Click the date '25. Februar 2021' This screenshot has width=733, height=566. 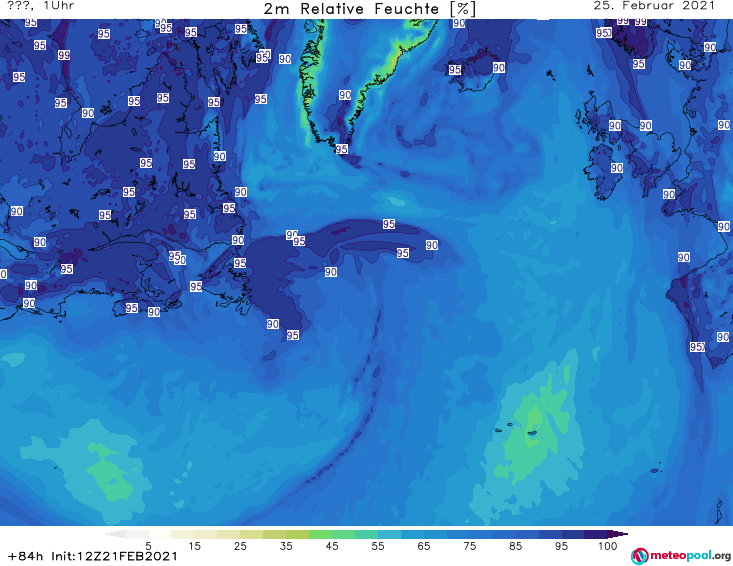(x=654, y=6)
